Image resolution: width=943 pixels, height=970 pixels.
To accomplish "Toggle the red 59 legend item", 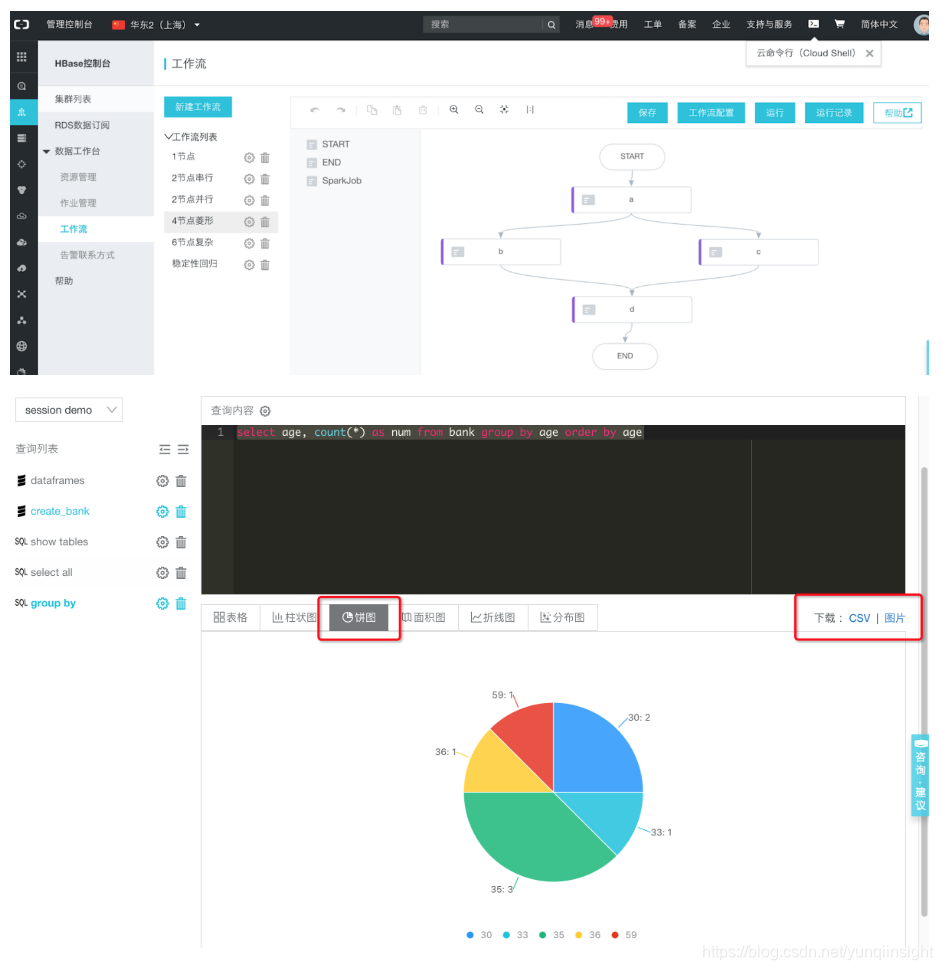I will coord(624,935).
